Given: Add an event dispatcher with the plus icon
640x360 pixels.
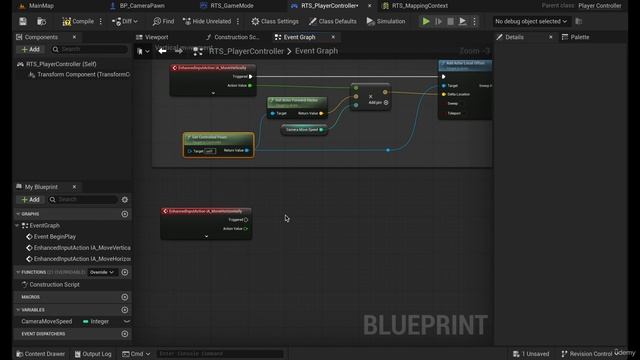Looking at the screenshot, I should (x=125, y=334).
